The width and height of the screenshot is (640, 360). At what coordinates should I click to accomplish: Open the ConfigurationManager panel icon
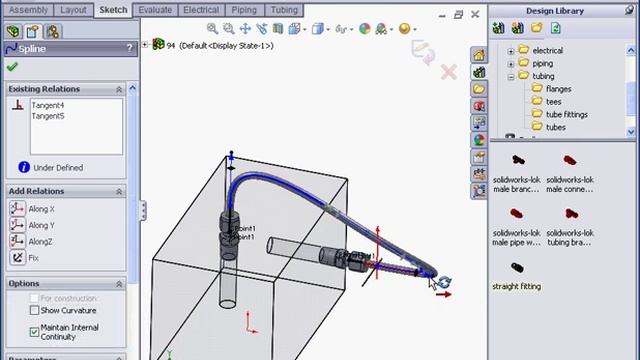pyautogui.click(x=53, y=31)
